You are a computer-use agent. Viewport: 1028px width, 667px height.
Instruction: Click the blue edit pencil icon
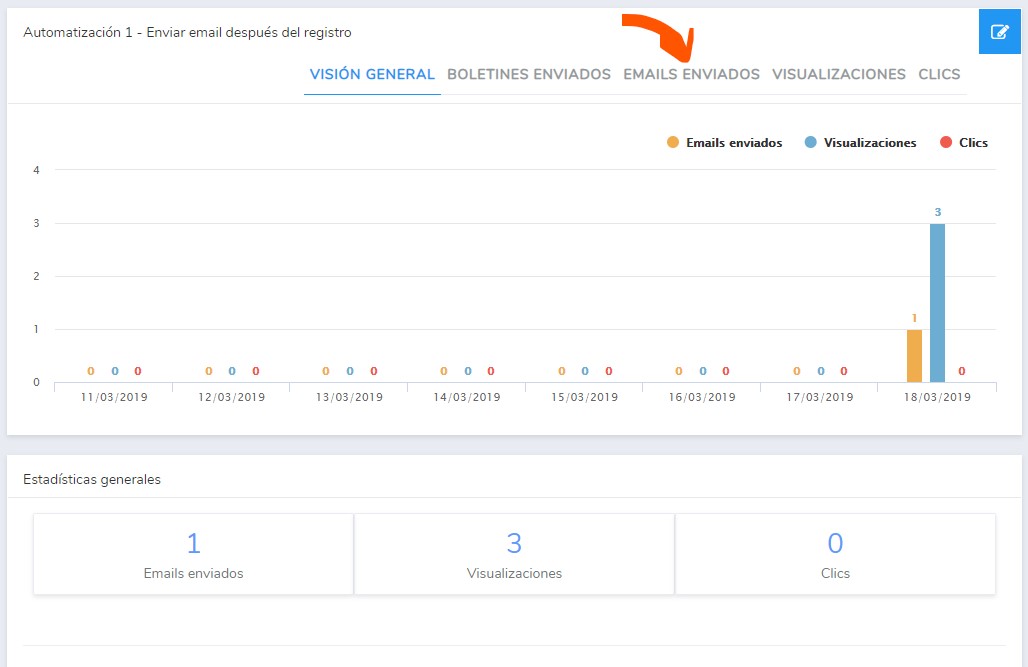(x=999, y=31)
